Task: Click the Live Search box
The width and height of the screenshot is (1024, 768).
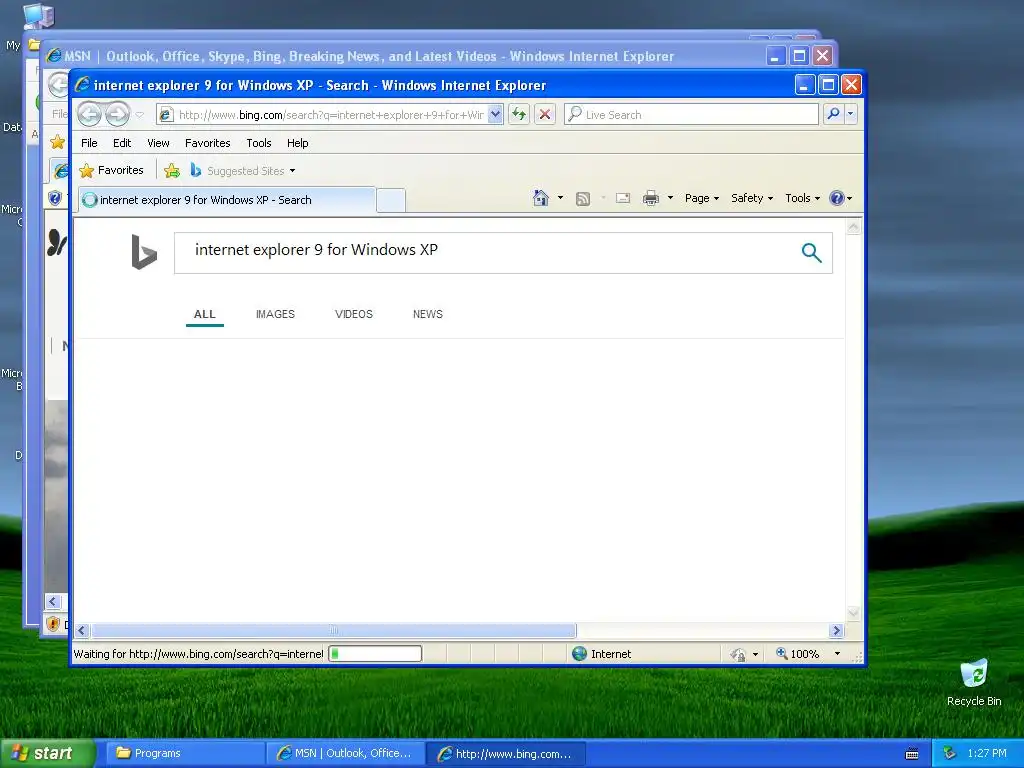Action: [x=691, y=115]
